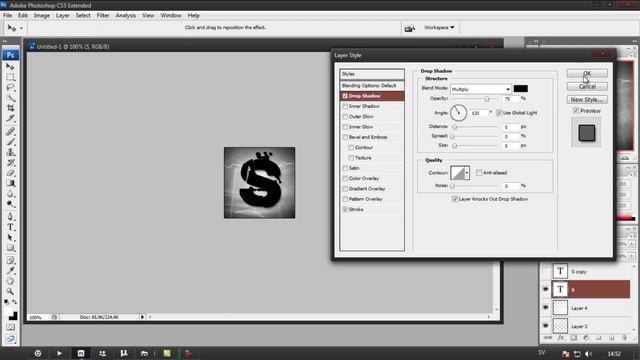Select the Eraser tool

click(10, 173)
